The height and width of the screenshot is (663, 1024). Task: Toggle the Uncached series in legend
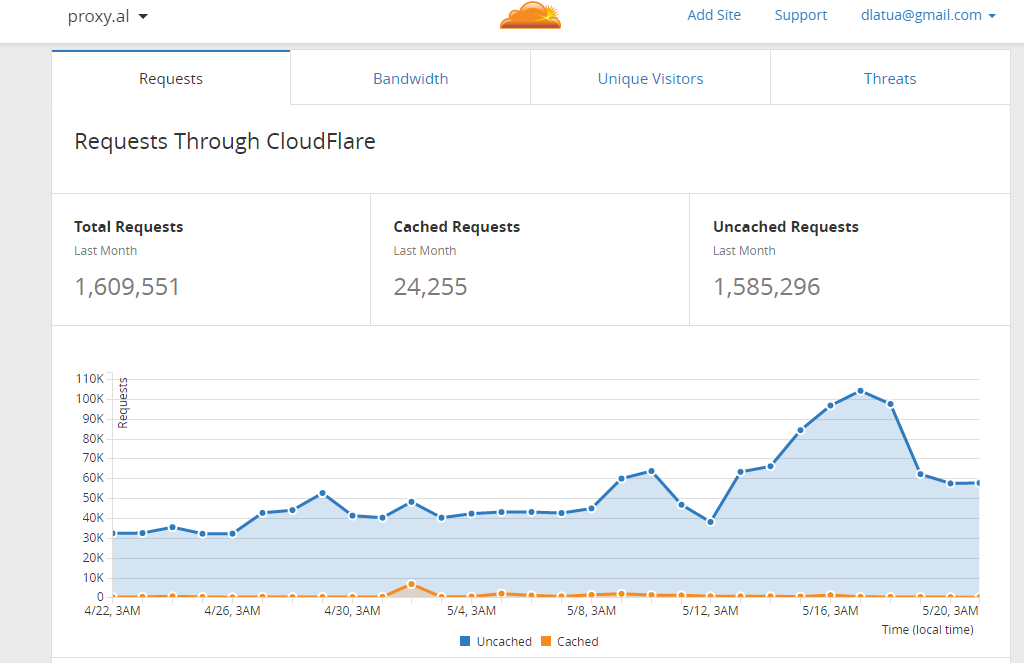pos(504,641)
